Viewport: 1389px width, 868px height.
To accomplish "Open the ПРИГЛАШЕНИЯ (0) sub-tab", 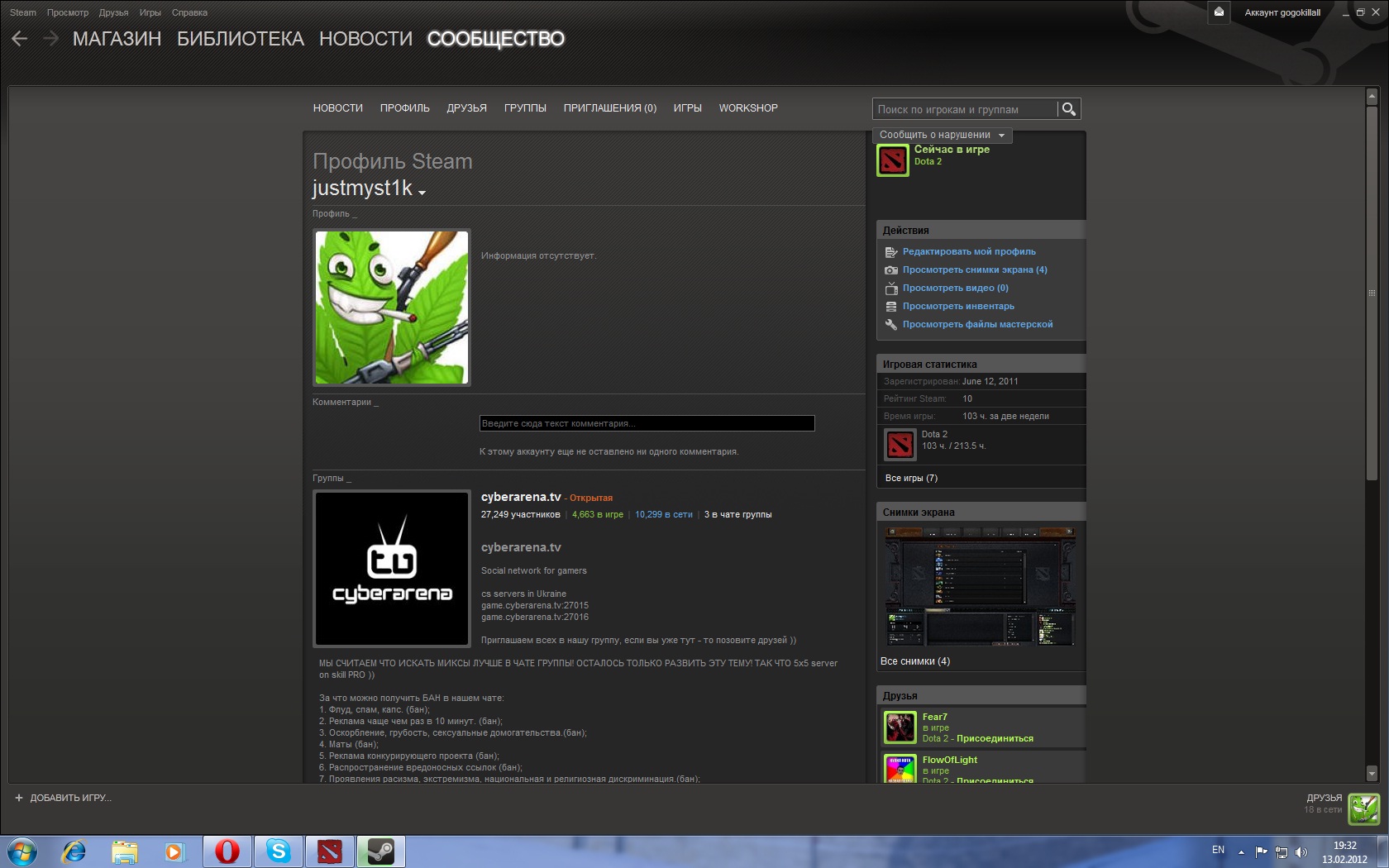I will pyautogui.click(x=610, y=108).
